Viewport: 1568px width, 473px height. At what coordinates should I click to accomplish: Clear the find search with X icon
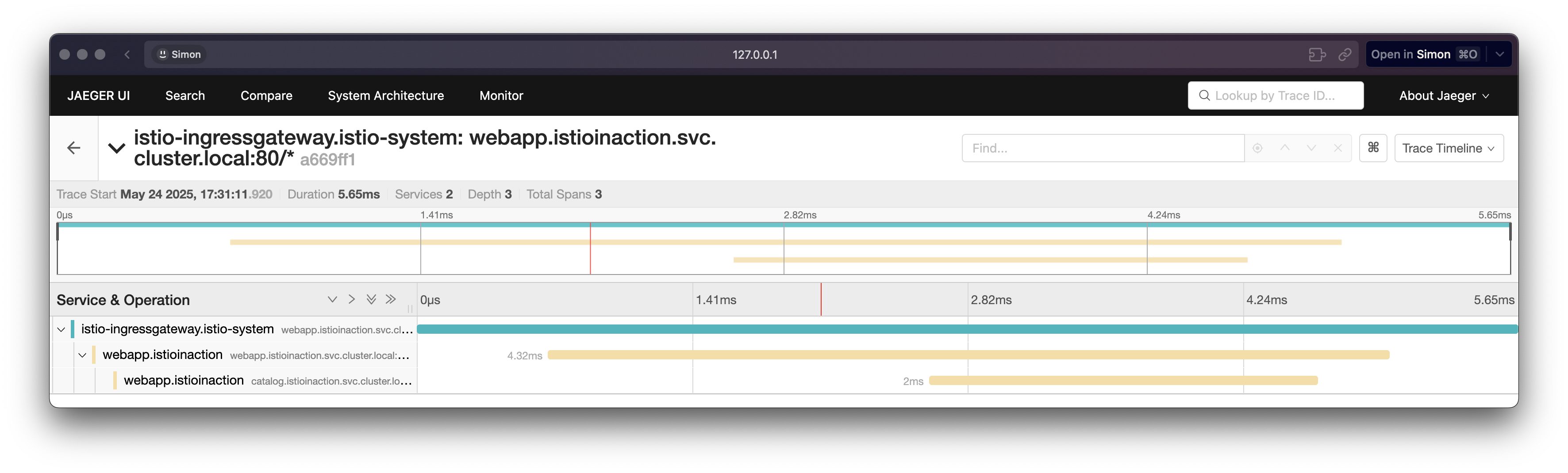pos(1337,148)
